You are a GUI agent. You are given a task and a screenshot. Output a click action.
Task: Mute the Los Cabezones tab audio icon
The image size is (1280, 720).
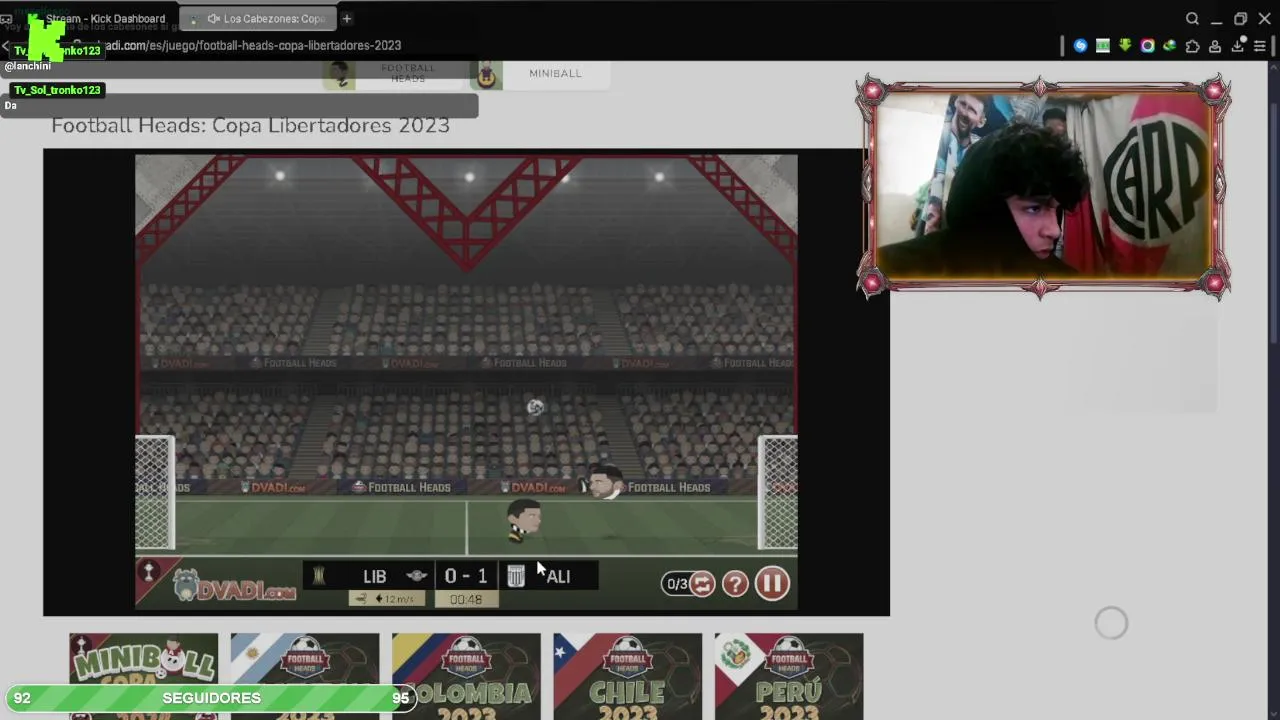coord(213,18)
